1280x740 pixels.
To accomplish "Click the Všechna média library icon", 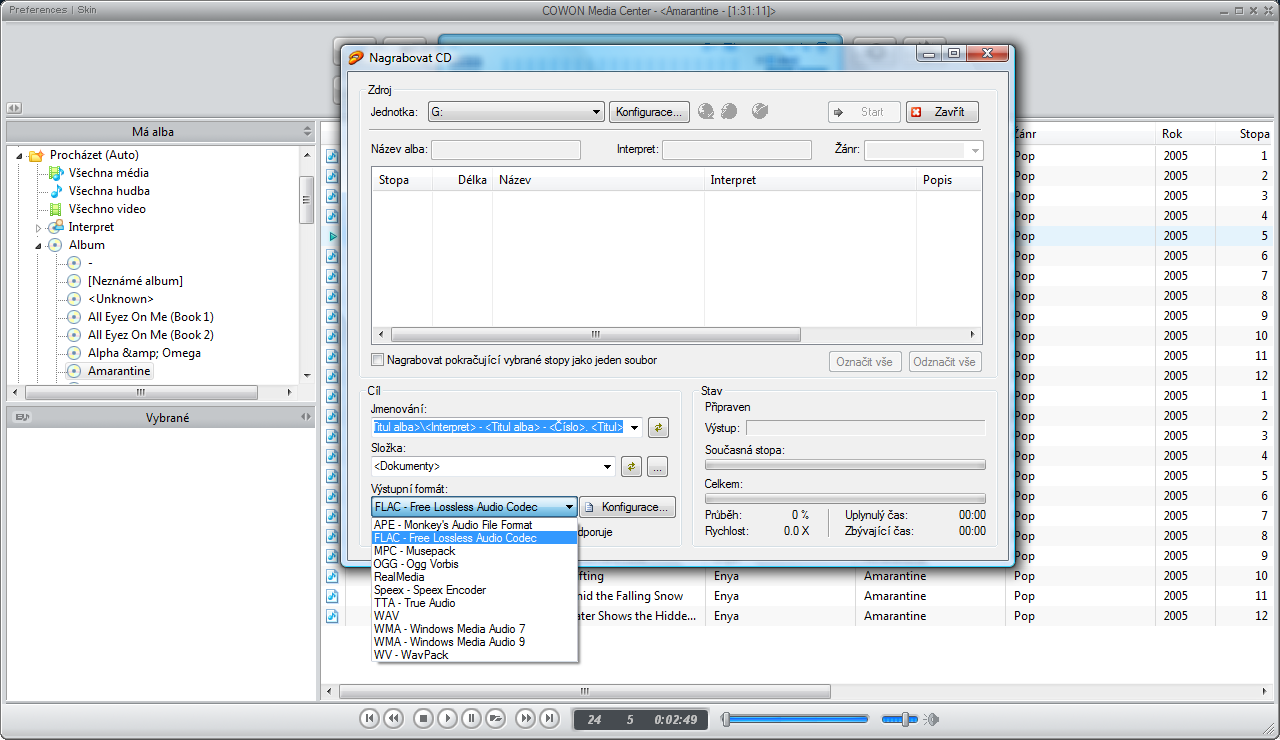I will pyautogui.click(x=57, y=173).
